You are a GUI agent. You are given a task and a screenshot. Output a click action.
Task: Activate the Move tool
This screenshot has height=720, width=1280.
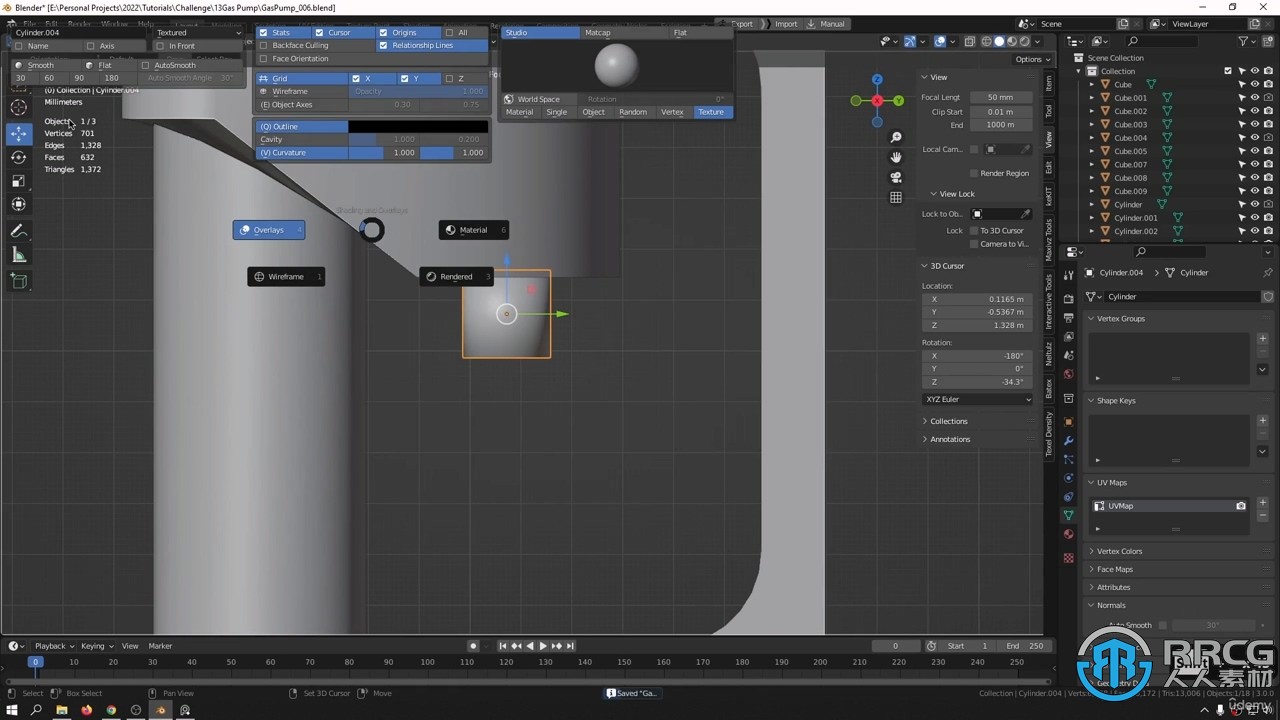tap(19, 133)
